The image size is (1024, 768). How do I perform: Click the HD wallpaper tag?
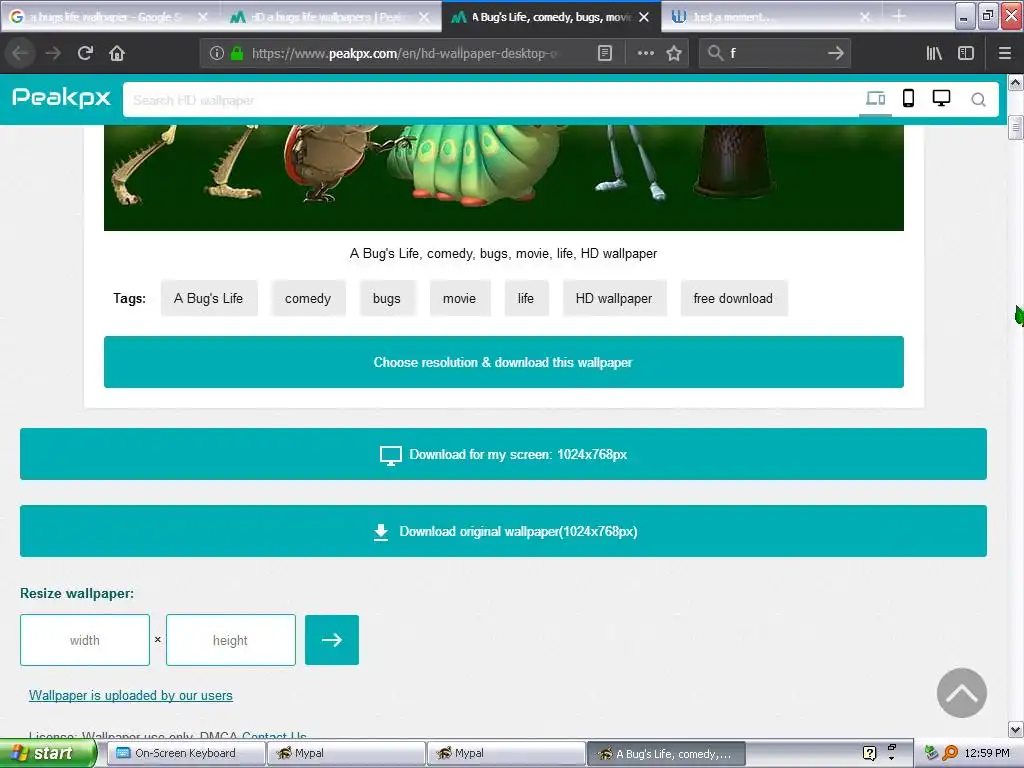click(614, 298)
